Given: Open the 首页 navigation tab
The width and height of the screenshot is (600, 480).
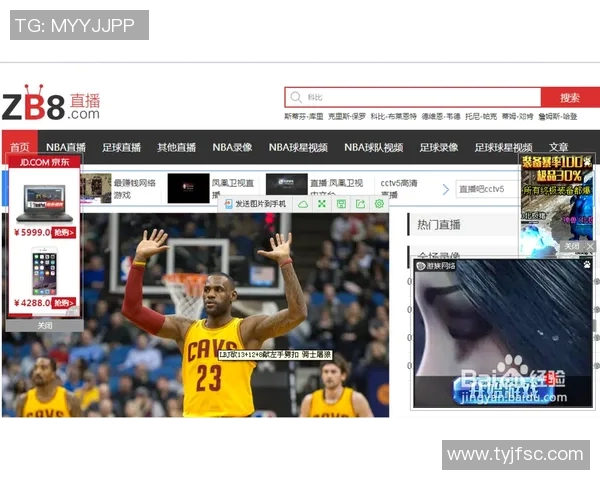Looking at the screenshot, I should point(19,147).
